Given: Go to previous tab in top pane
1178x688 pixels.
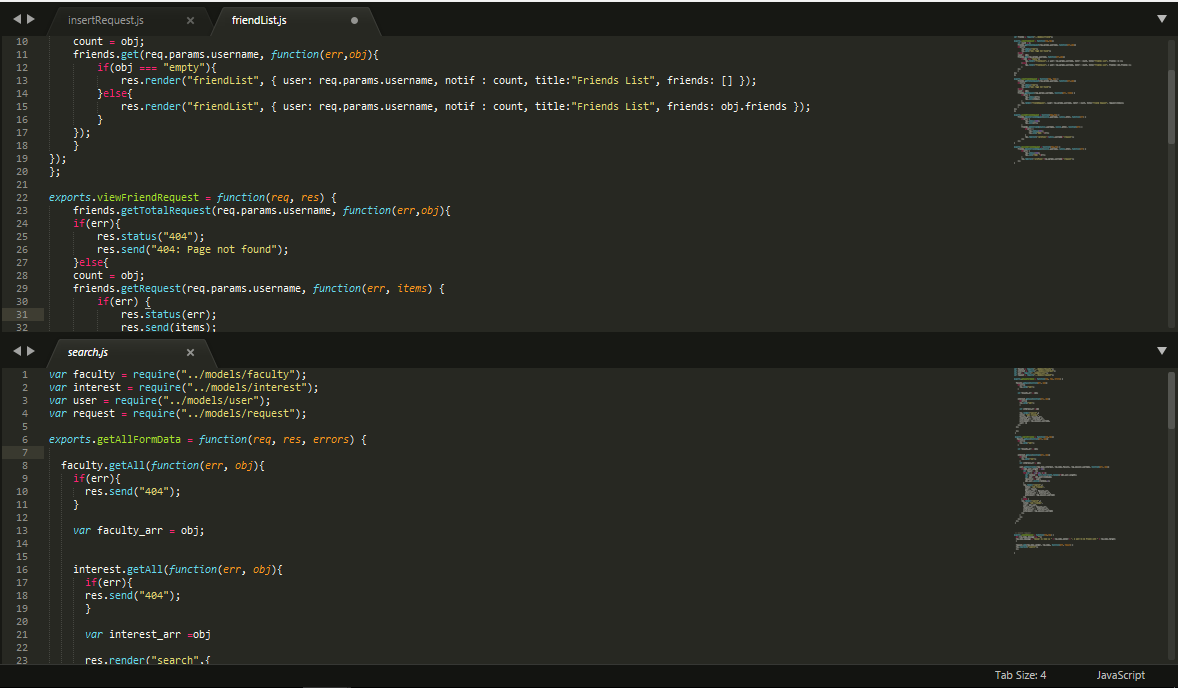Looking at the screenshot, I should pyautogui.click(x=17, y=19).
